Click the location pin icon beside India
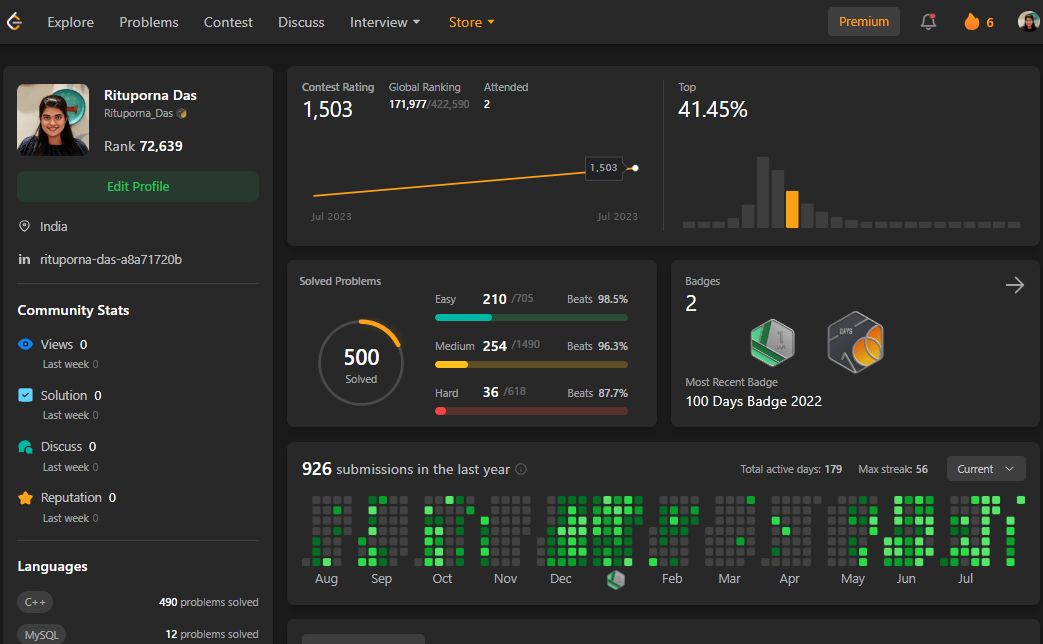This screenshot has width=1043, height=644. [x=25, y=226]
